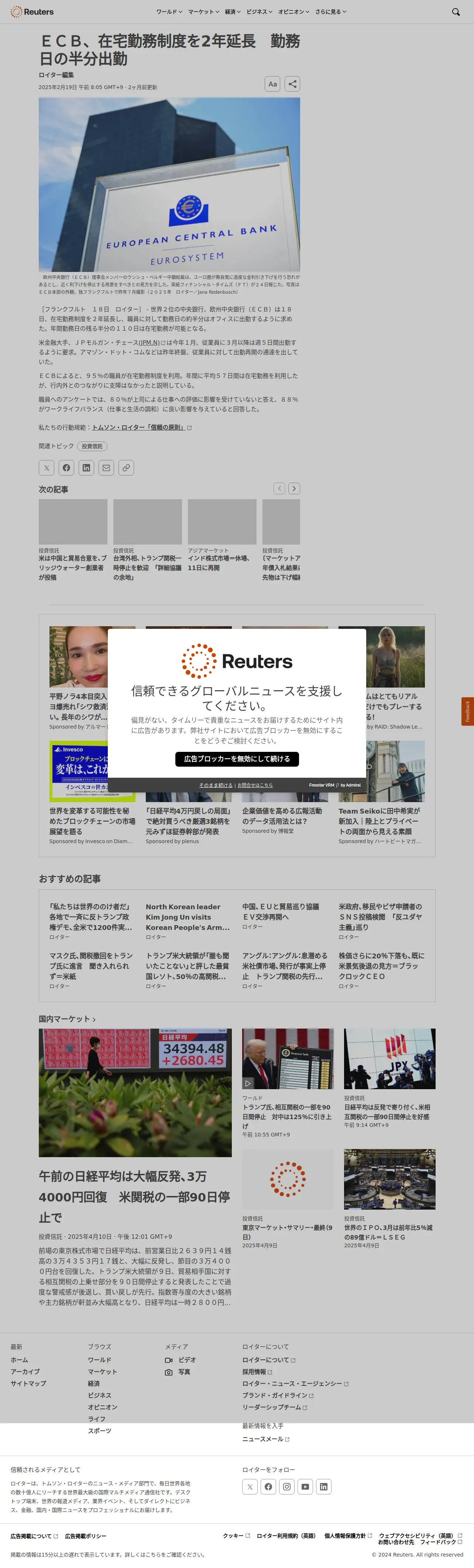Expand the さらに見る menu
474x1568 pixels.
pyautogui.click(x=330, y=11)
